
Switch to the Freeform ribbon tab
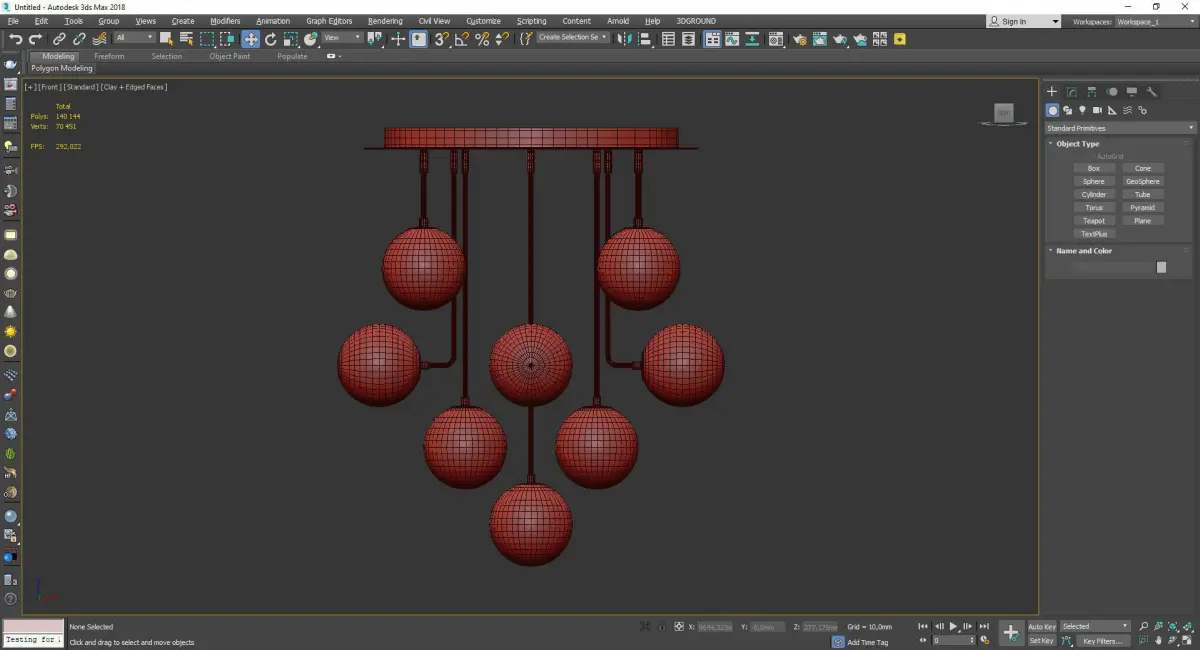tap(109, 56)
